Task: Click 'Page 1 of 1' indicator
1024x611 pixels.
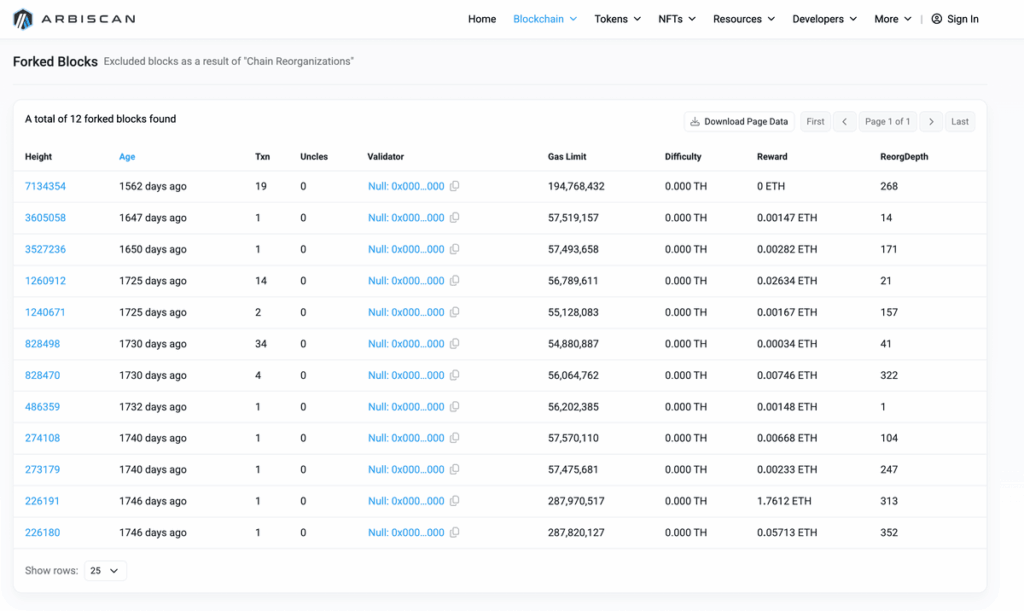Action: (x=888, y=121)
